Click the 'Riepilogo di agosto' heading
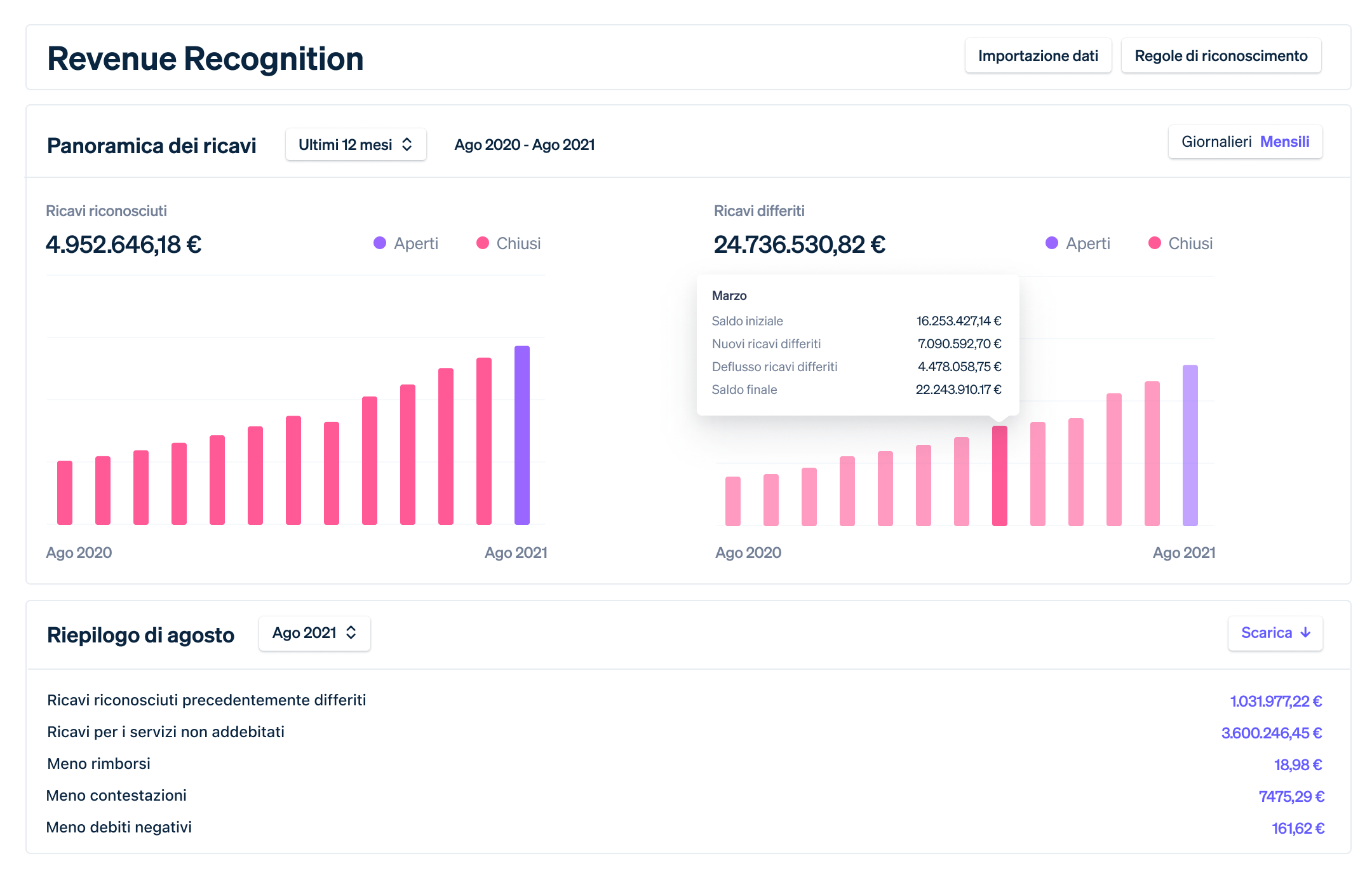This screenshot has height=882, width=1372. coord(140,635)
